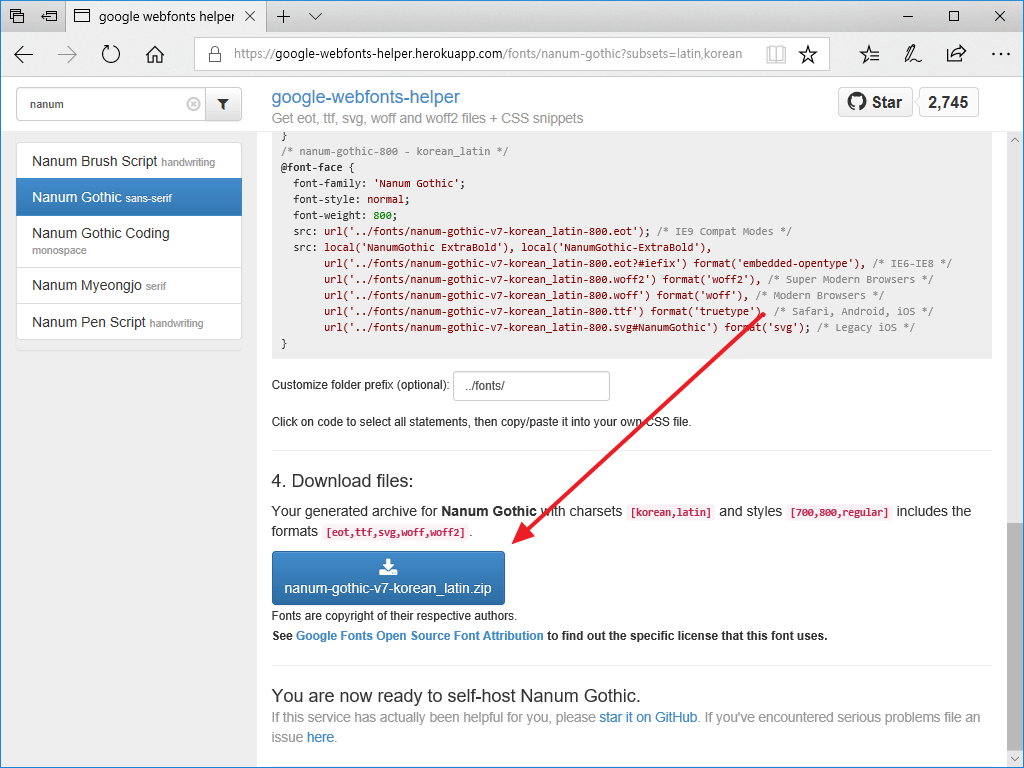Viewport: 1024px width, 768px height.
Task: Select Nanum Gothic Coding font
Action: pos(129,241)
